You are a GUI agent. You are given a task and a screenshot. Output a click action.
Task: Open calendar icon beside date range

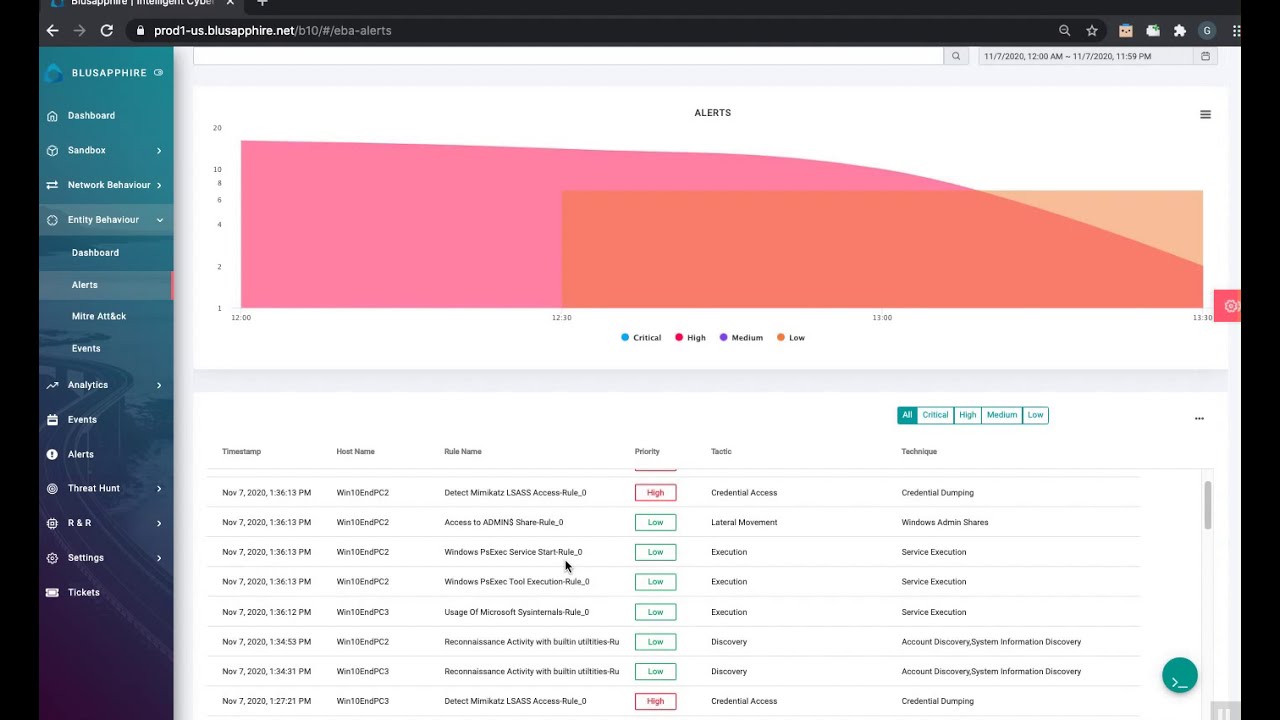tap(1206, 57)
